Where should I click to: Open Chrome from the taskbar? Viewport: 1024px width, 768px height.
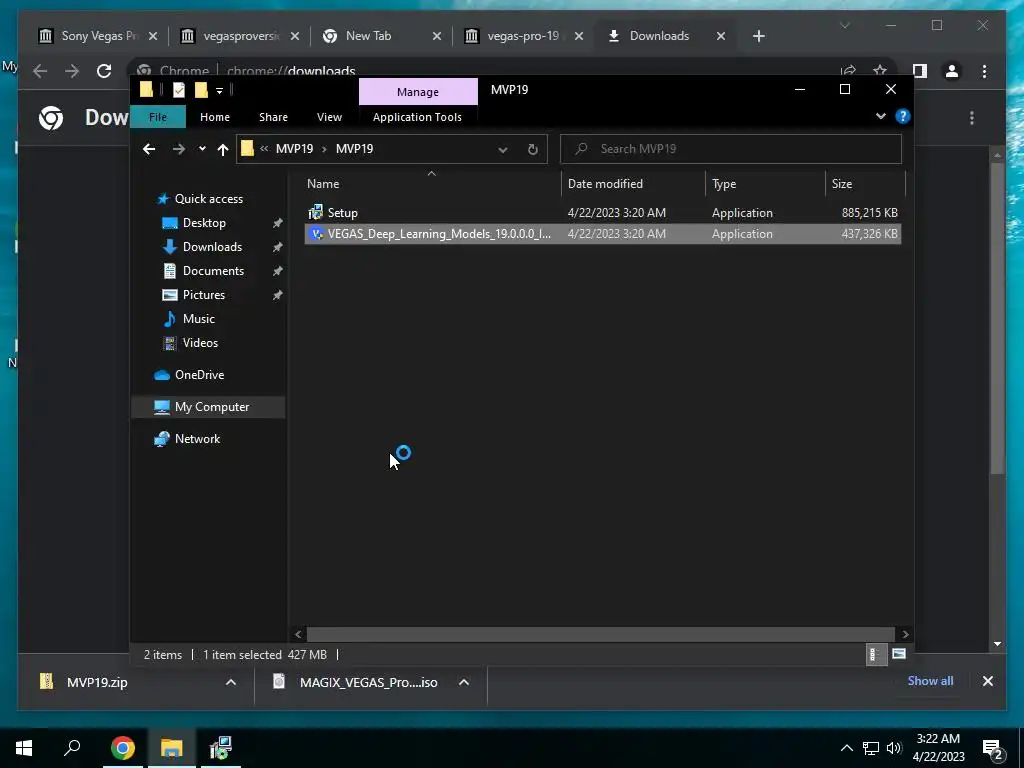[122, 747]
